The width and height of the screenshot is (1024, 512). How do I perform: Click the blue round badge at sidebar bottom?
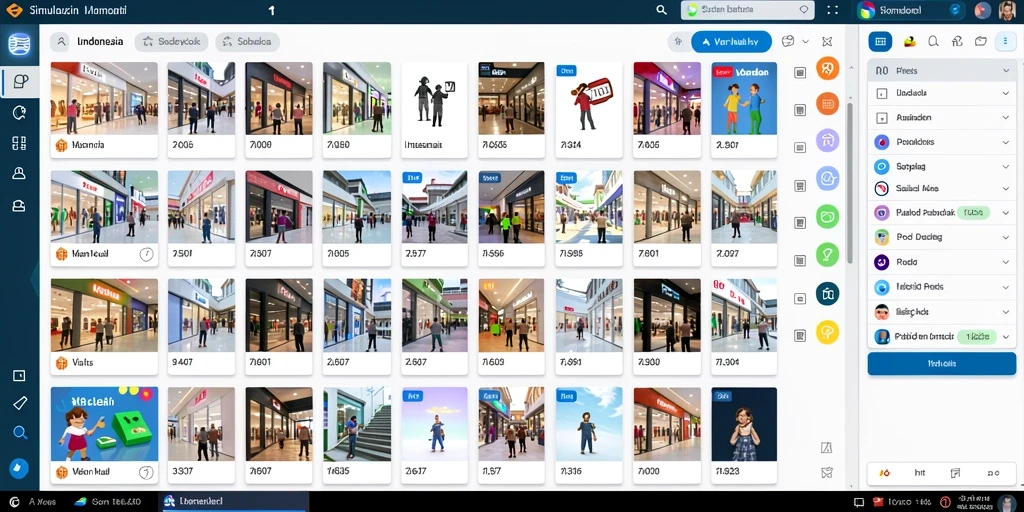[19, 468]
